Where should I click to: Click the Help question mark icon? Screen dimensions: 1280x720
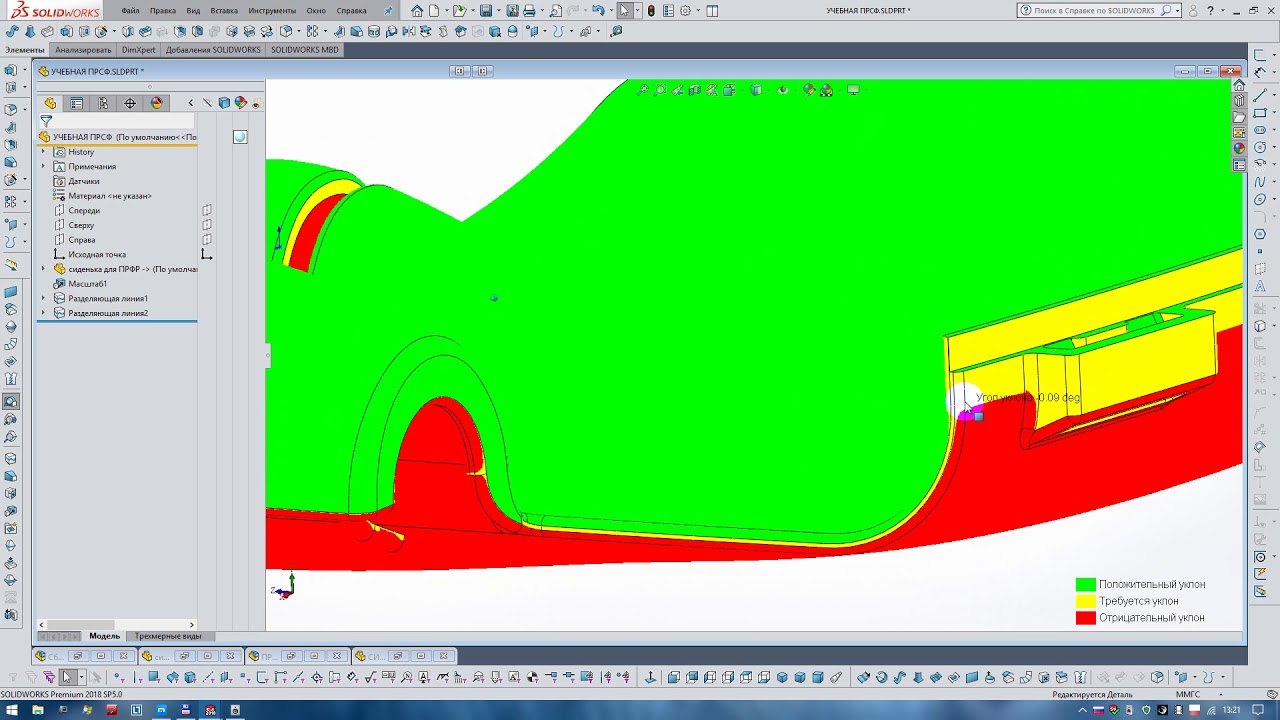1210,10
